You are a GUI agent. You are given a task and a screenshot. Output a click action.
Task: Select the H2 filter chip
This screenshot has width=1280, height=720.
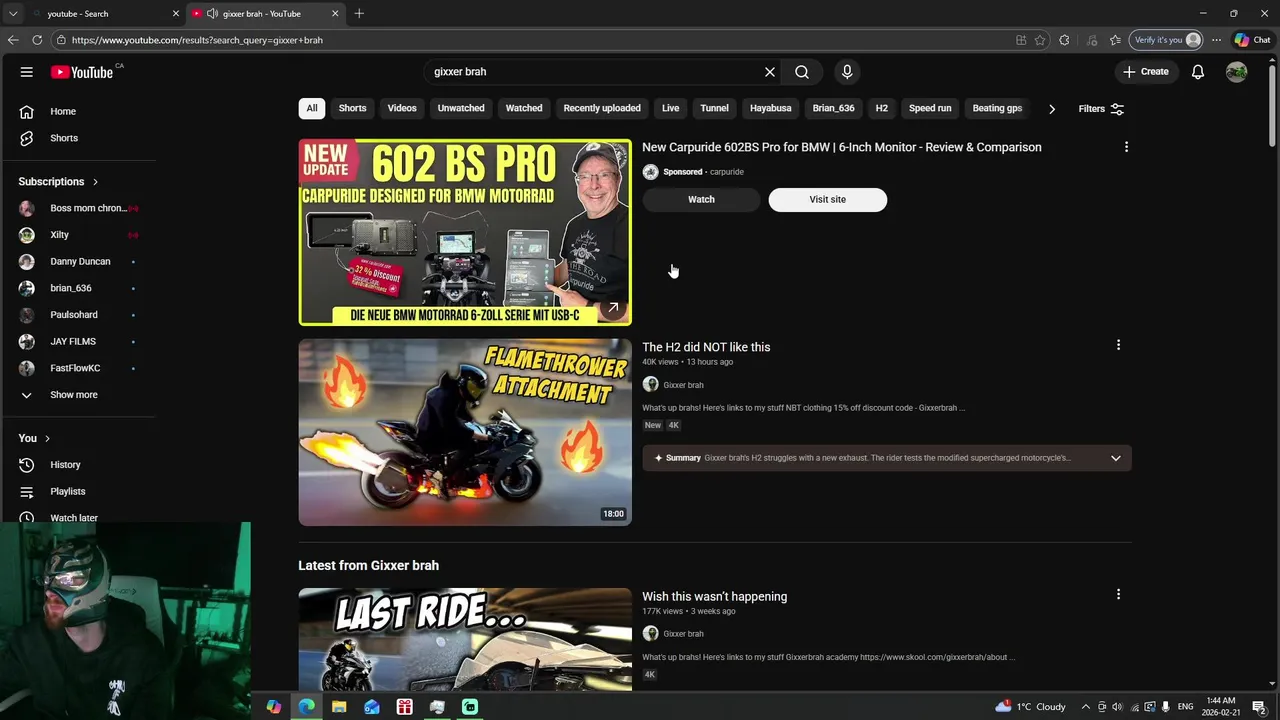click(x=881, y=108)
